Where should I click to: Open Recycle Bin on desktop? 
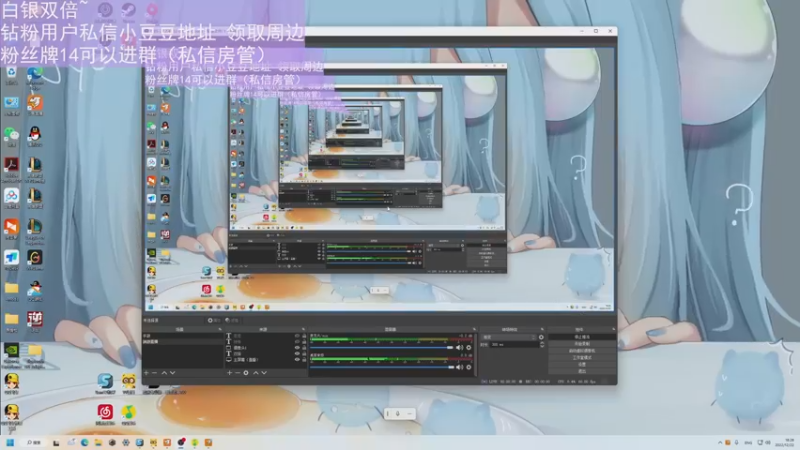pos(11,75)
